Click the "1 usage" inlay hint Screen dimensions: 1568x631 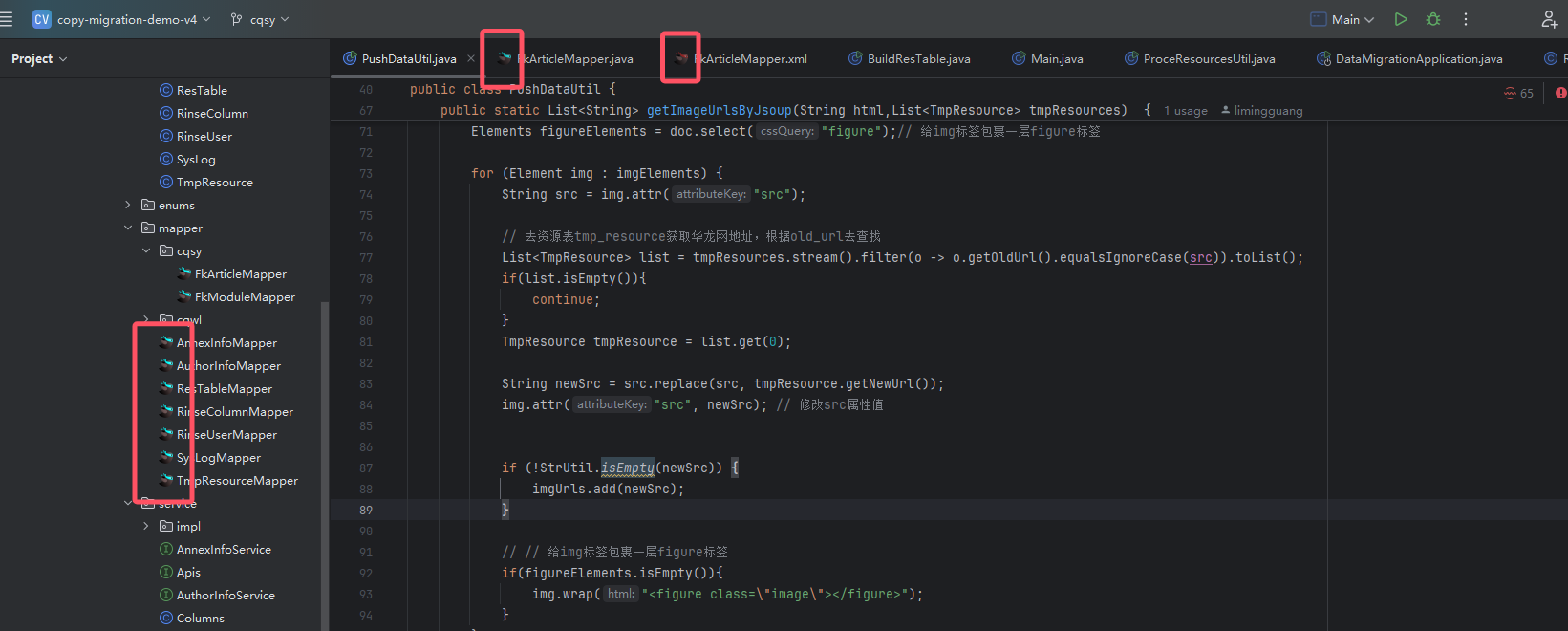click(x=1185, y=111)
